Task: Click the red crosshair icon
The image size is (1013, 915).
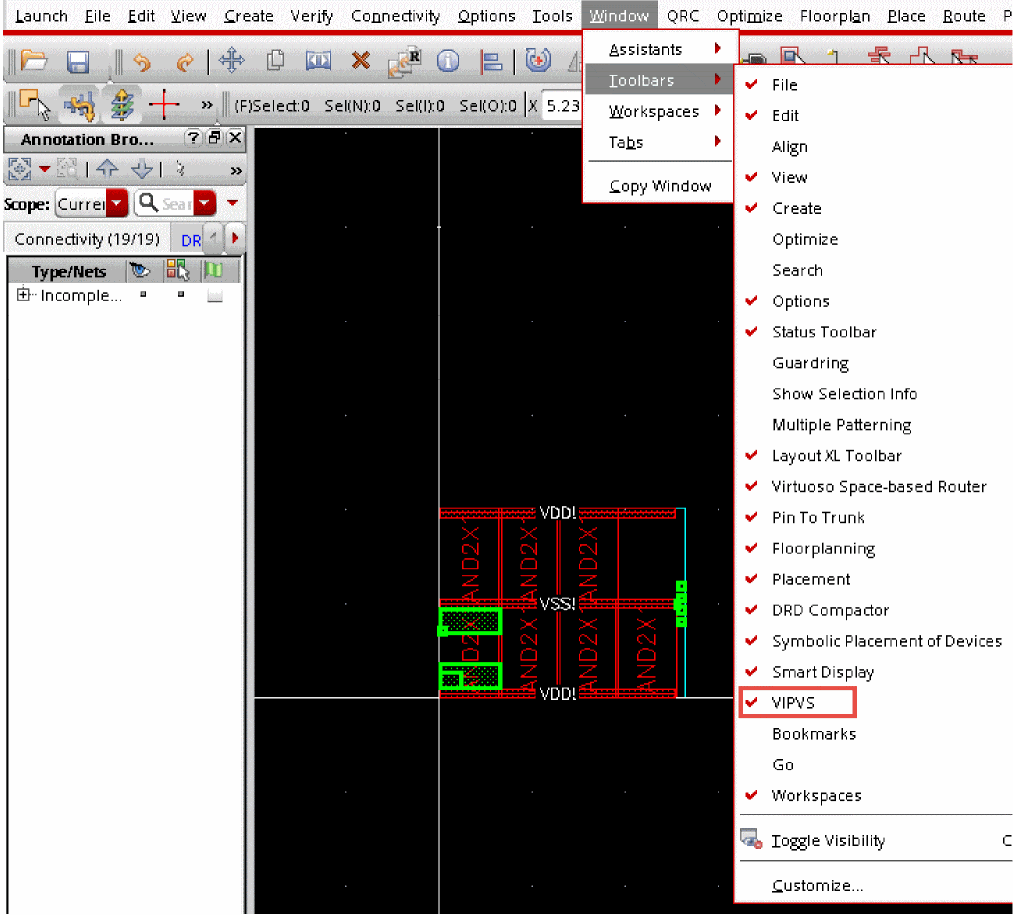Action: coord(164,104)
